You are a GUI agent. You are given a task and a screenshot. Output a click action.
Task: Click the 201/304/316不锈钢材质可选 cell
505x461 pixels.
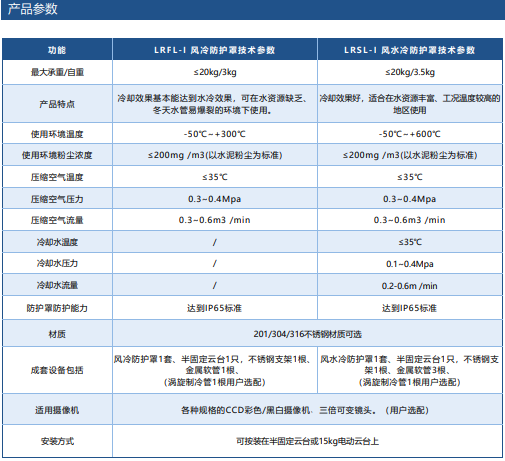(x=307, y=334)
